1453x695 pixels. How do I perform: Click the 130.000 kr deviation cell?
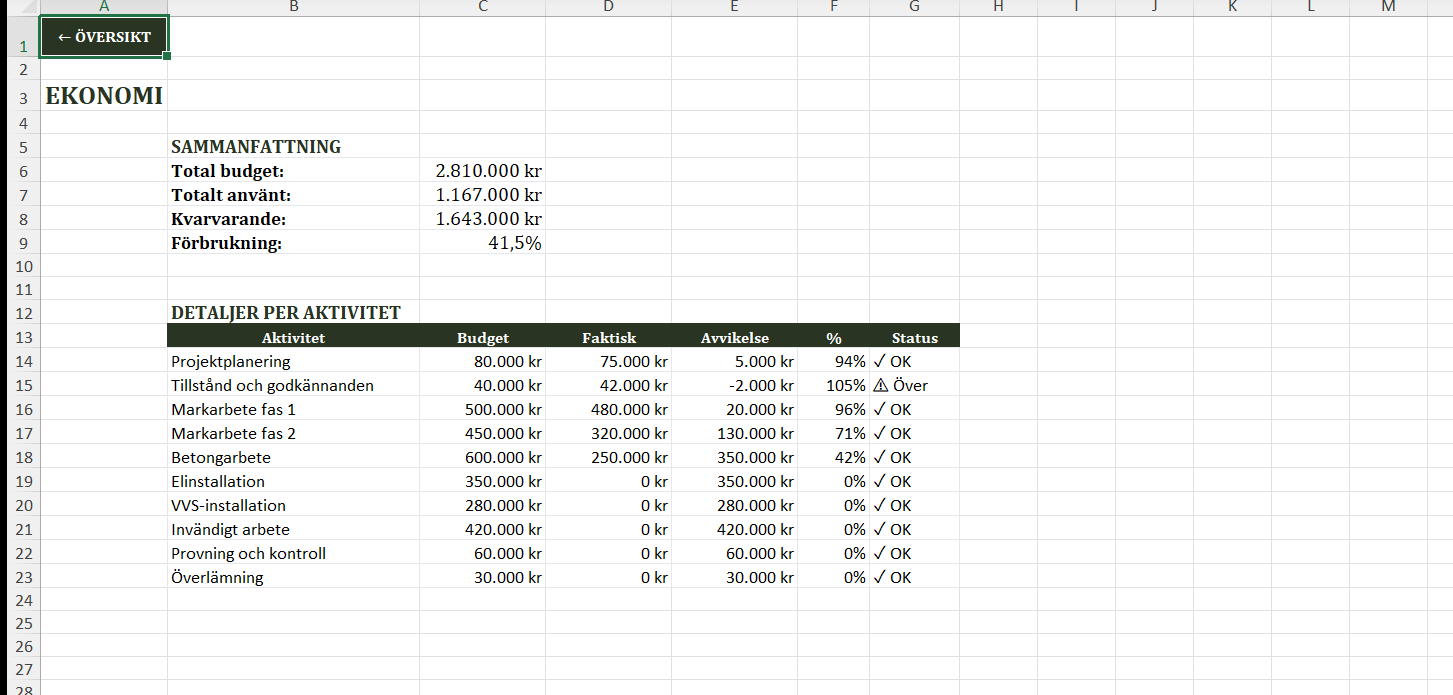click(x=735, y=433)
